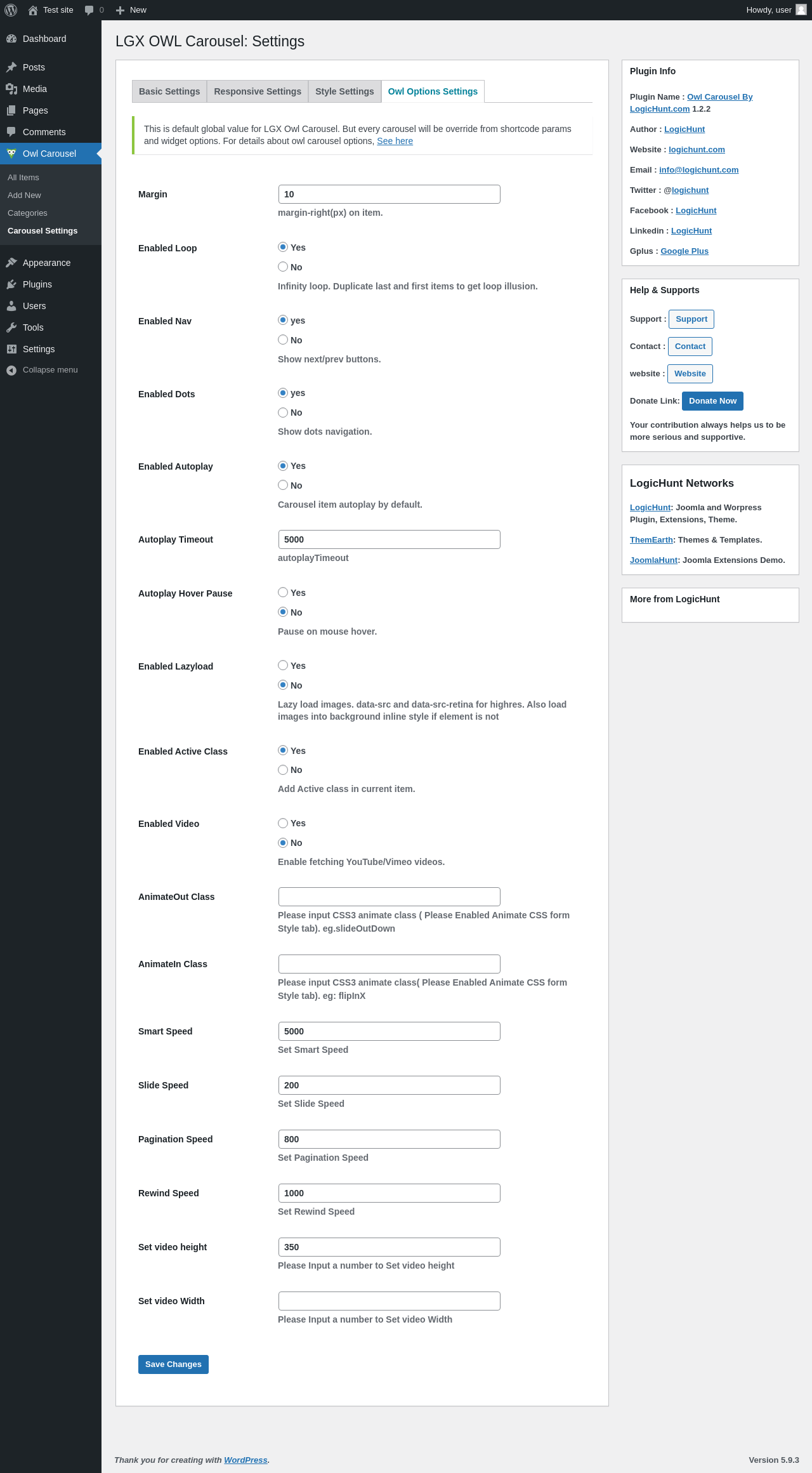Click the Save Changes button

[x=173, y=1364]
